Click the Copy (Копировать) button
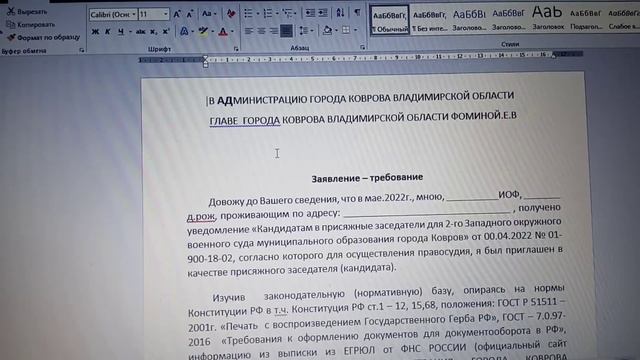The height and width of the screenshot is (360, 640). pos(31,24)
